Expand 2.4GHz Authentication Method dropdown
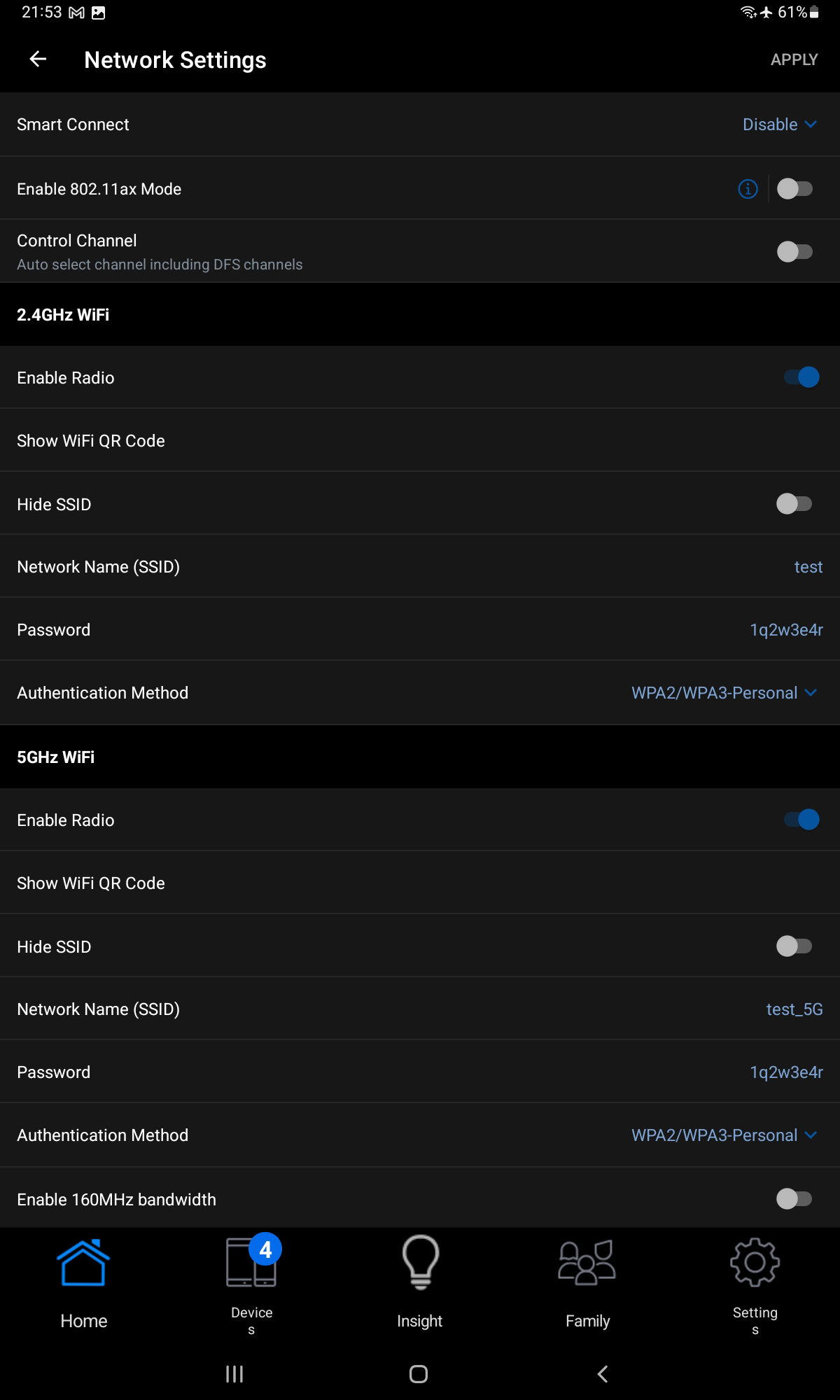 [724, 693]
